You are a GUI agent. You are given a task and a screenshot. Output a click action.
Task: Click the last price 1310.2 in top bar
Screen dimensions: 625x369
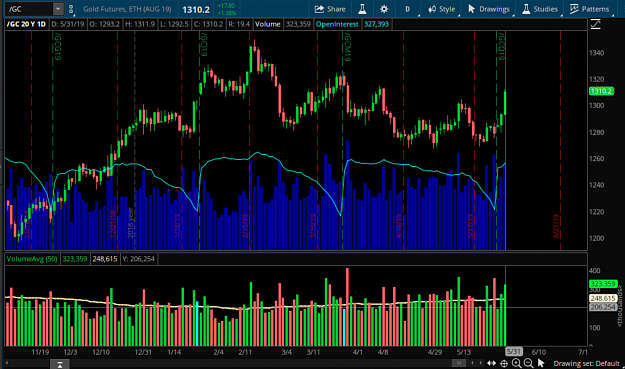point(196,9)
